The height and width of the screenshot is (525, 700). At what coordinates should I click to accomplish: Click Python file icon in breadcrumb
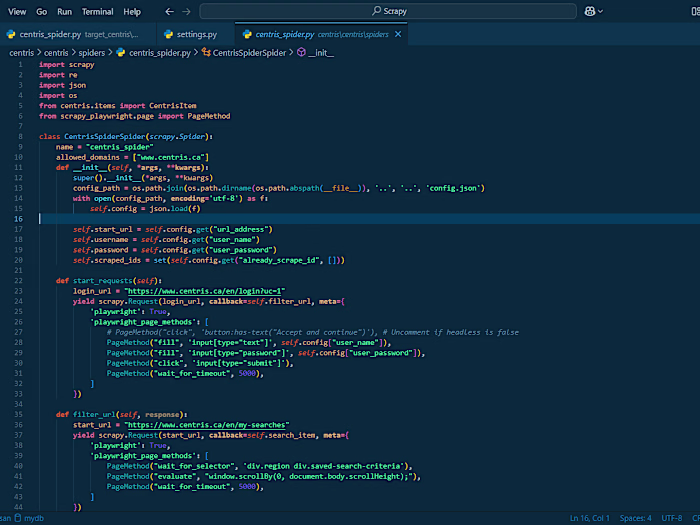pos(121,52)
